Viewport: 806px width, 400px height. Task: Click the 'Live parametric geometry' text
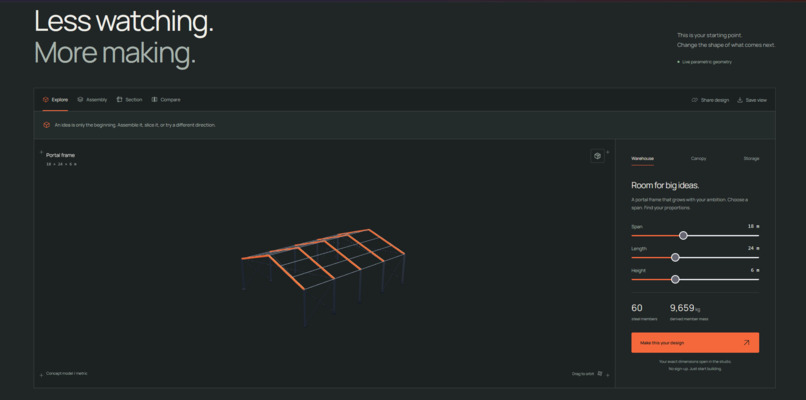coord(707,62)
